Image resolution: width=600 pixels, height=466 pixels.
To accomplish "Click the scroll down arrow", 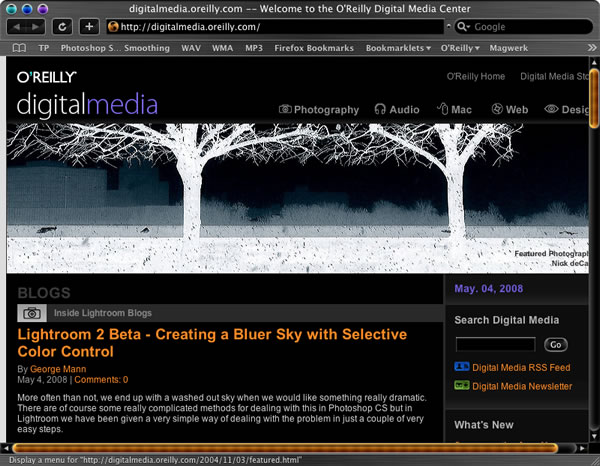I will 594,436.
